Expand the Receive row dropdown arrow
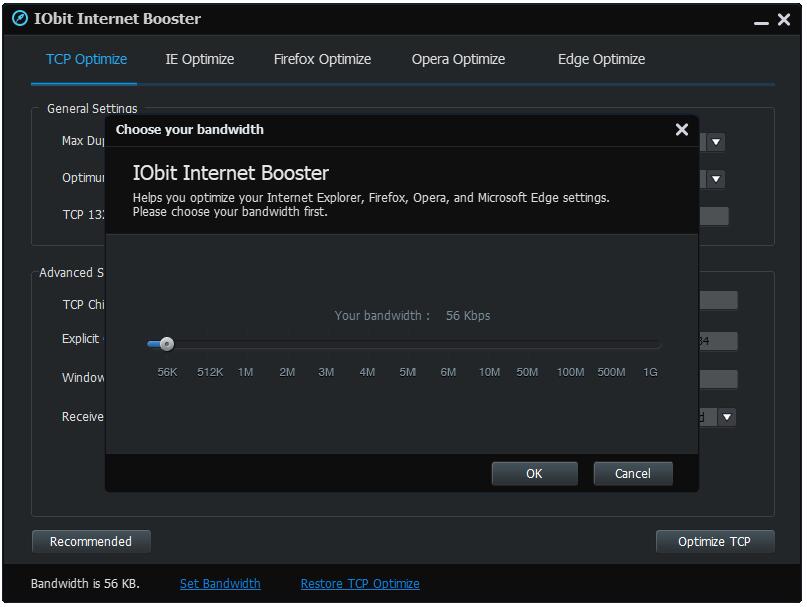The width and height of the screenshot is (807, 607). coord(726,417)
